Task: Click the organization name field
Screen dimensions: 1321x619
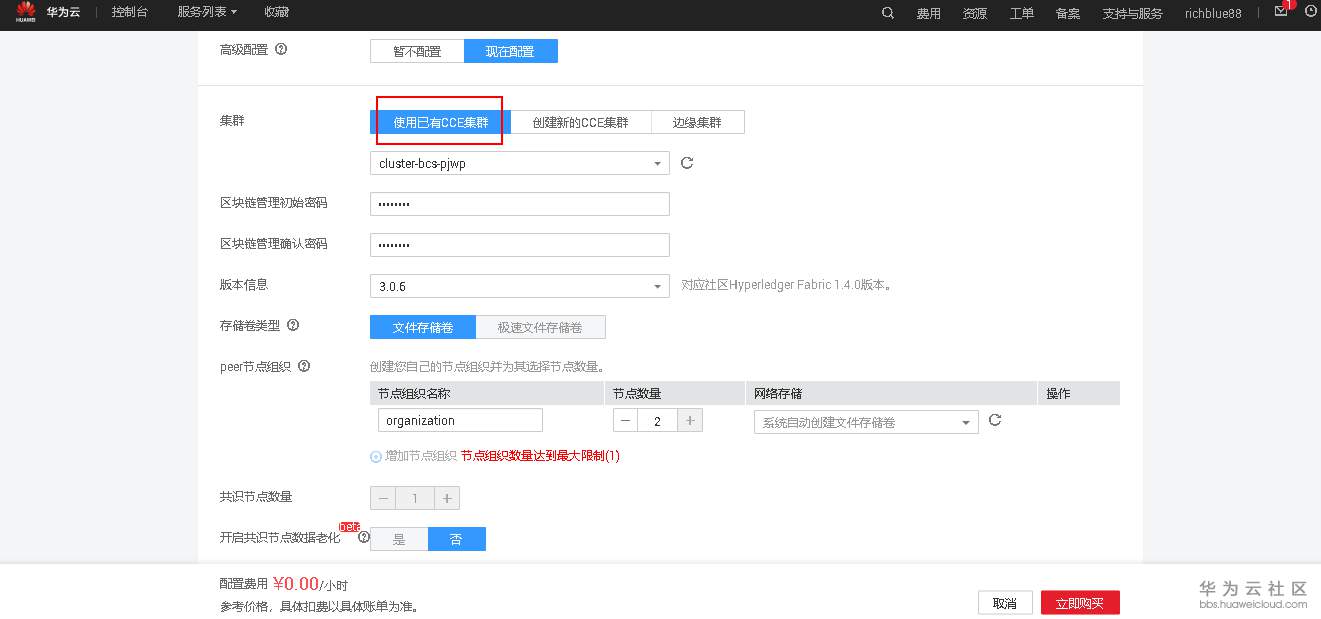Action: point(460,420)
